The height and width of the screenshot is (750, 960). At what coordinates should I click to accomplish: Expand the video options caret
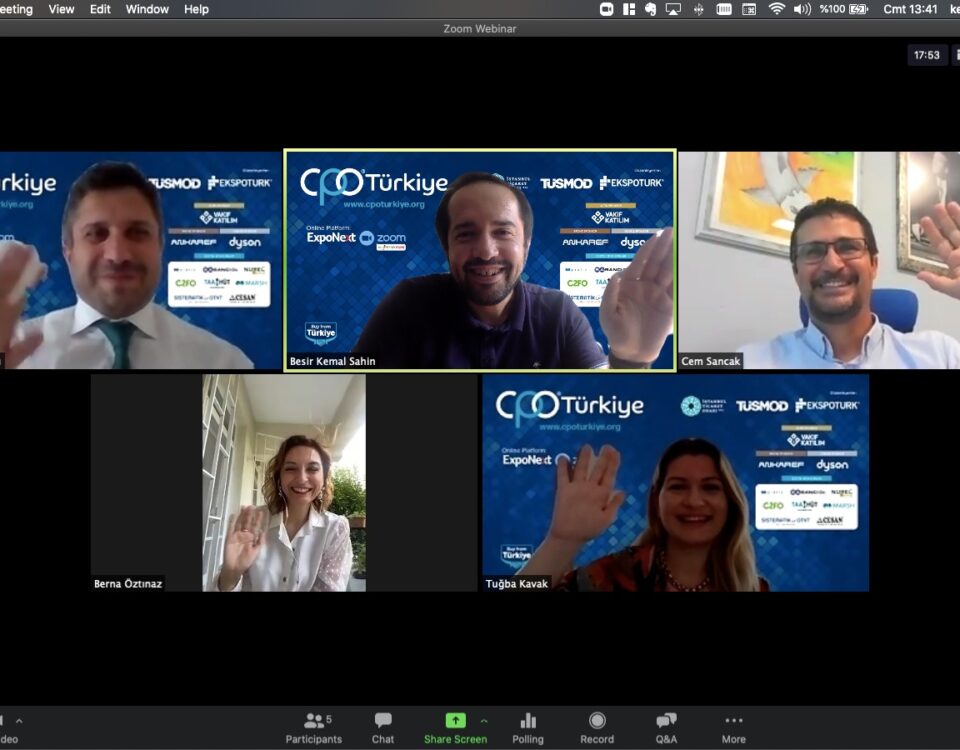(18, 720)
